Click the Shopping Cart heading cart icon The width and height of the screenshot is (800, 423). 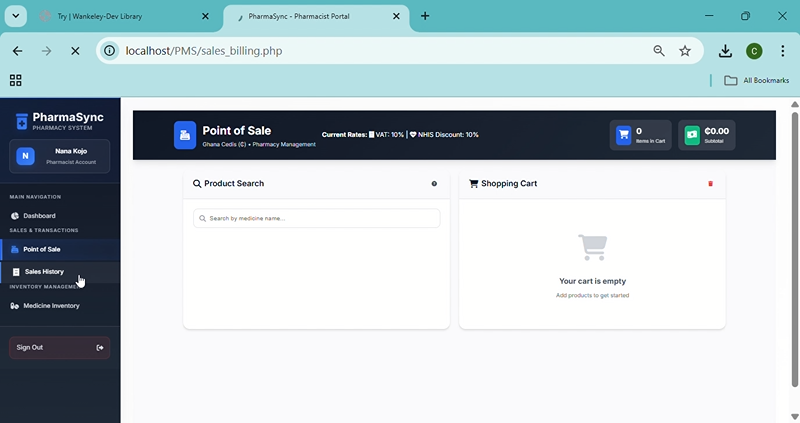tap(473, 184)
